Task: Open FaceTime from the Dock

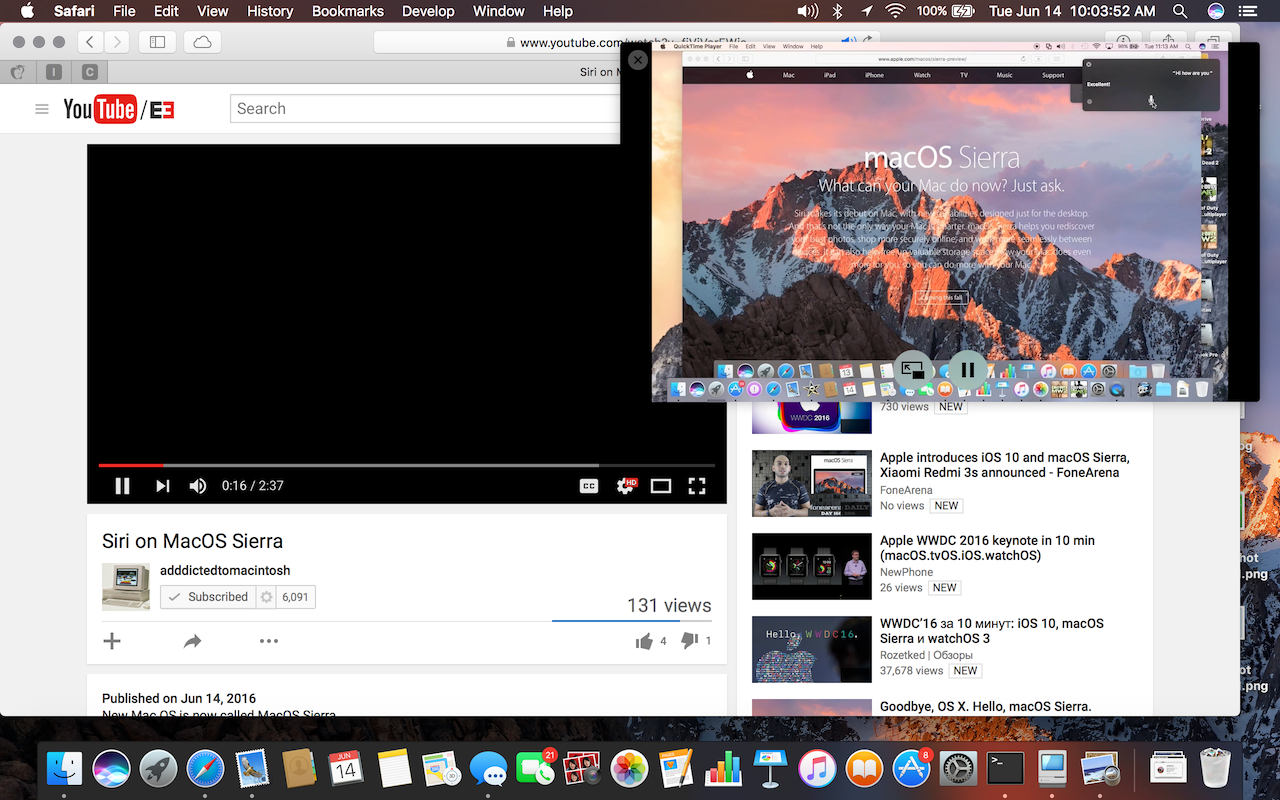Action: pos(535,769)
